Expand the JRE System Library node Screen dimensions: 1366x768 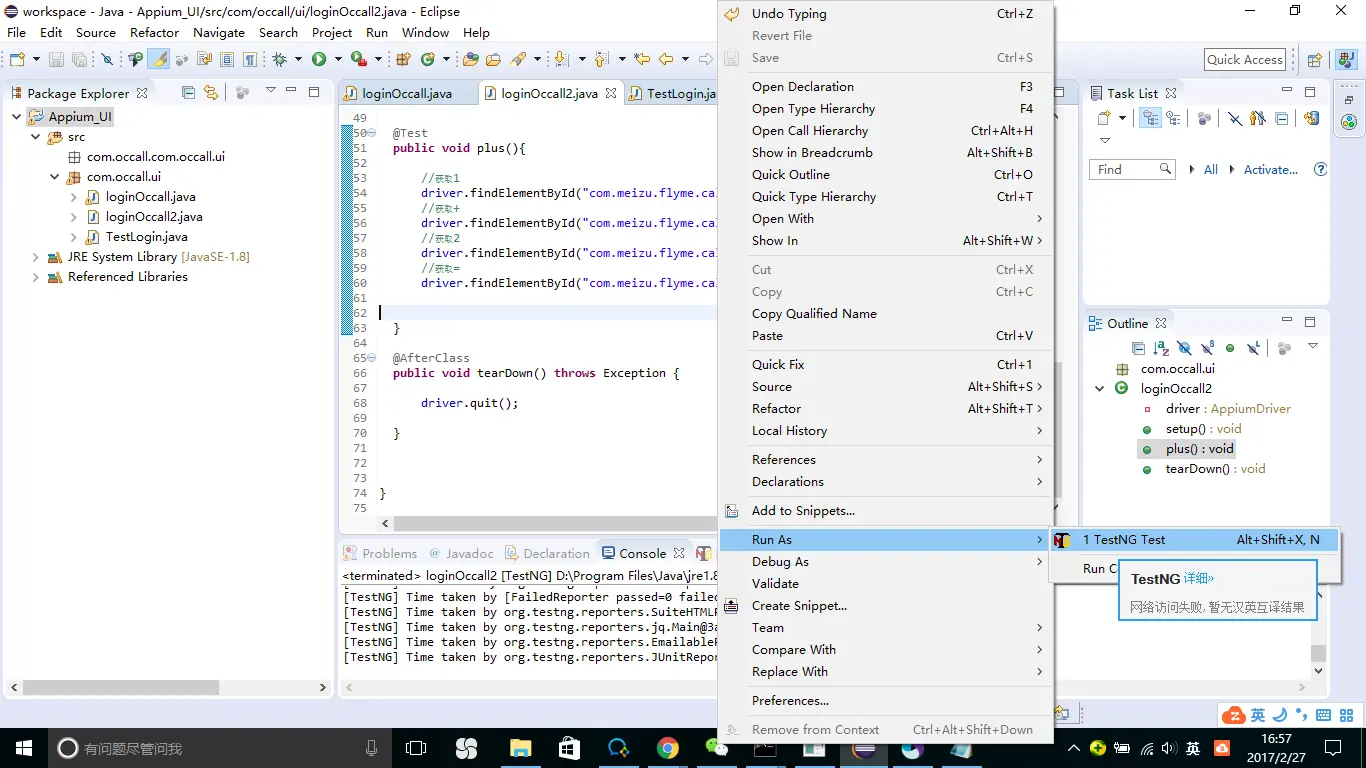(x=36, y=257)
